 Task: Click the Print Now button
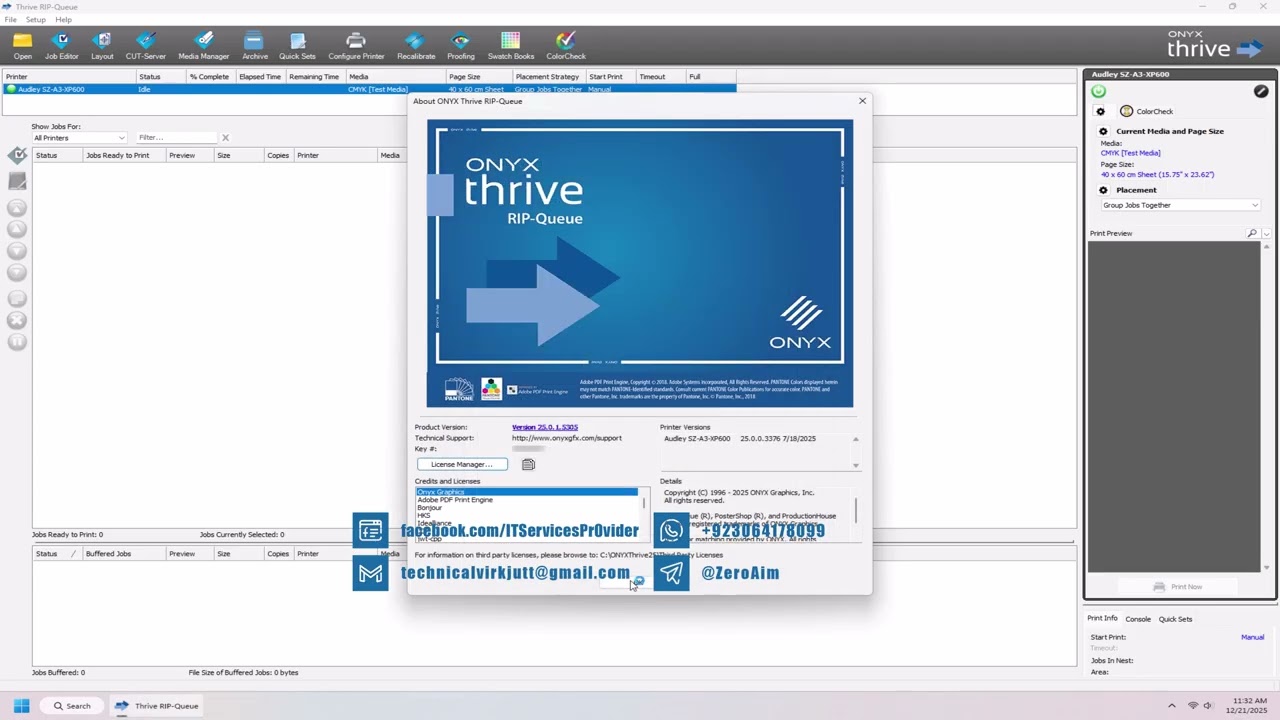point(1178,587)
